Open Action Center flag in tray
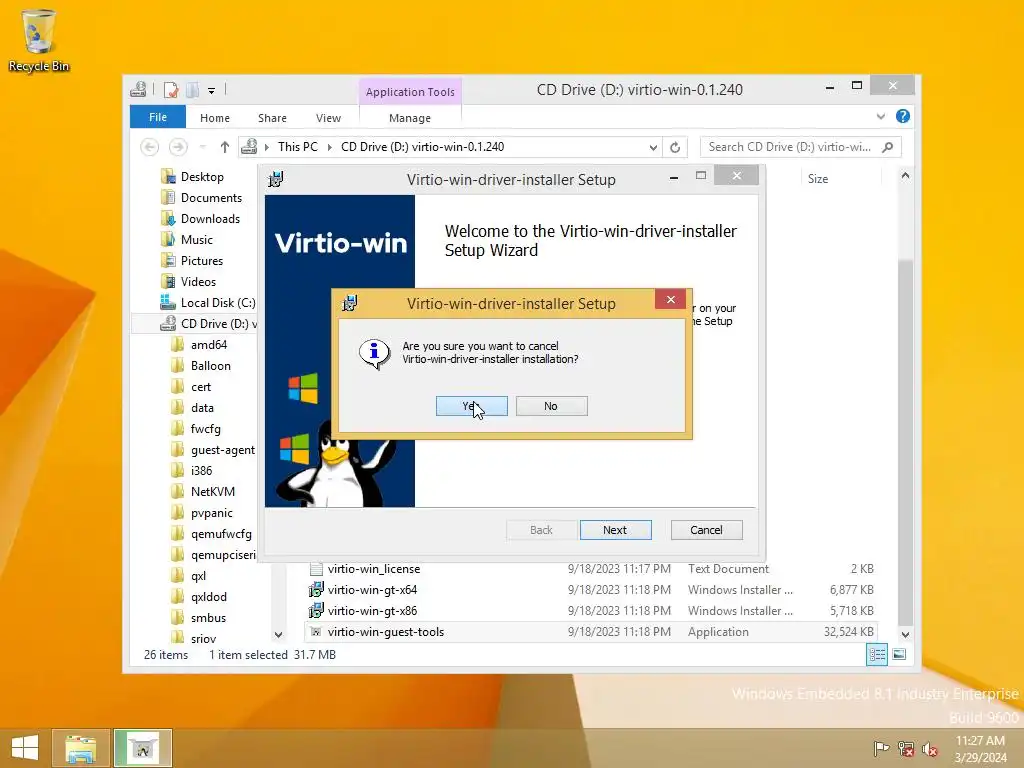The height and width of the screenshot is (768, 1024). (881, 748)
